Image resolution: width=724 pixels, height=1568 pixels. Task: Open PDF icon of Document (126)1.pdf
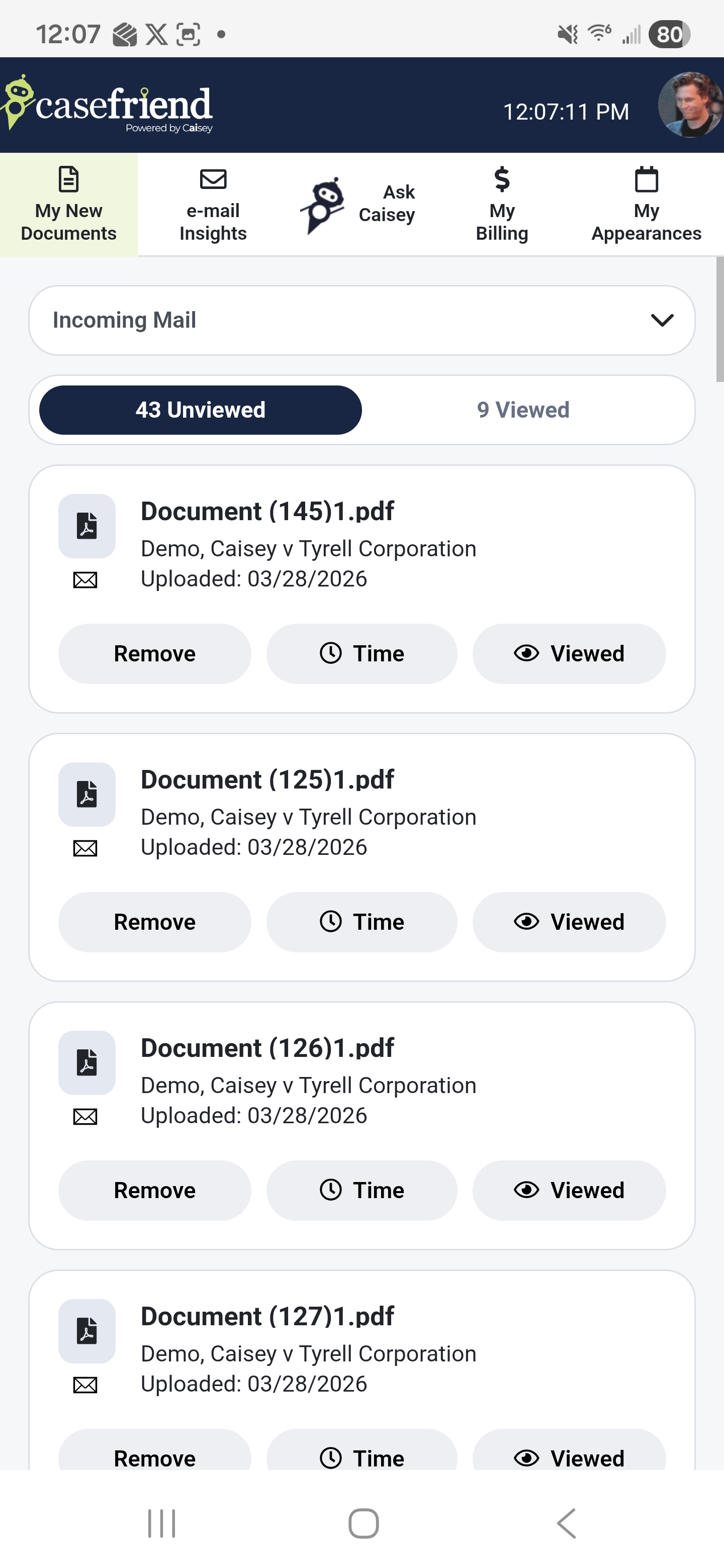[87, 1063]
